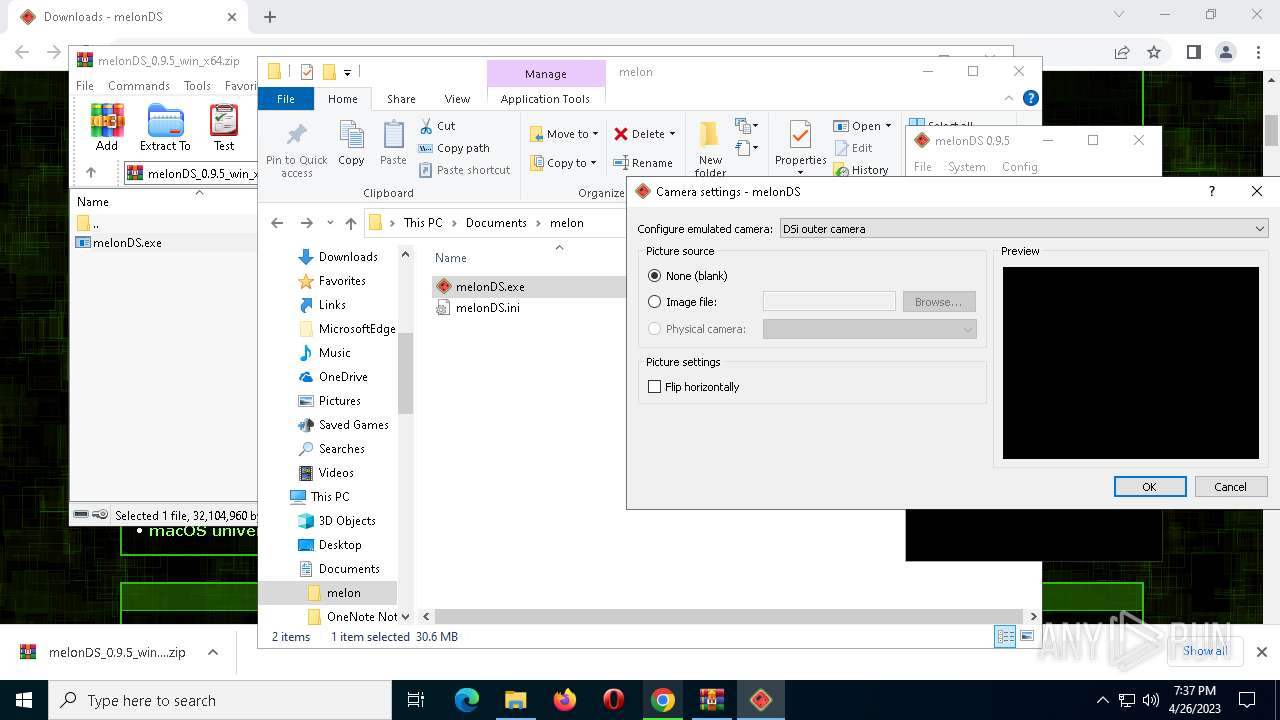
Task: Open the Configure emulated camera dropdown
Action: click(x=1024, y=229)
